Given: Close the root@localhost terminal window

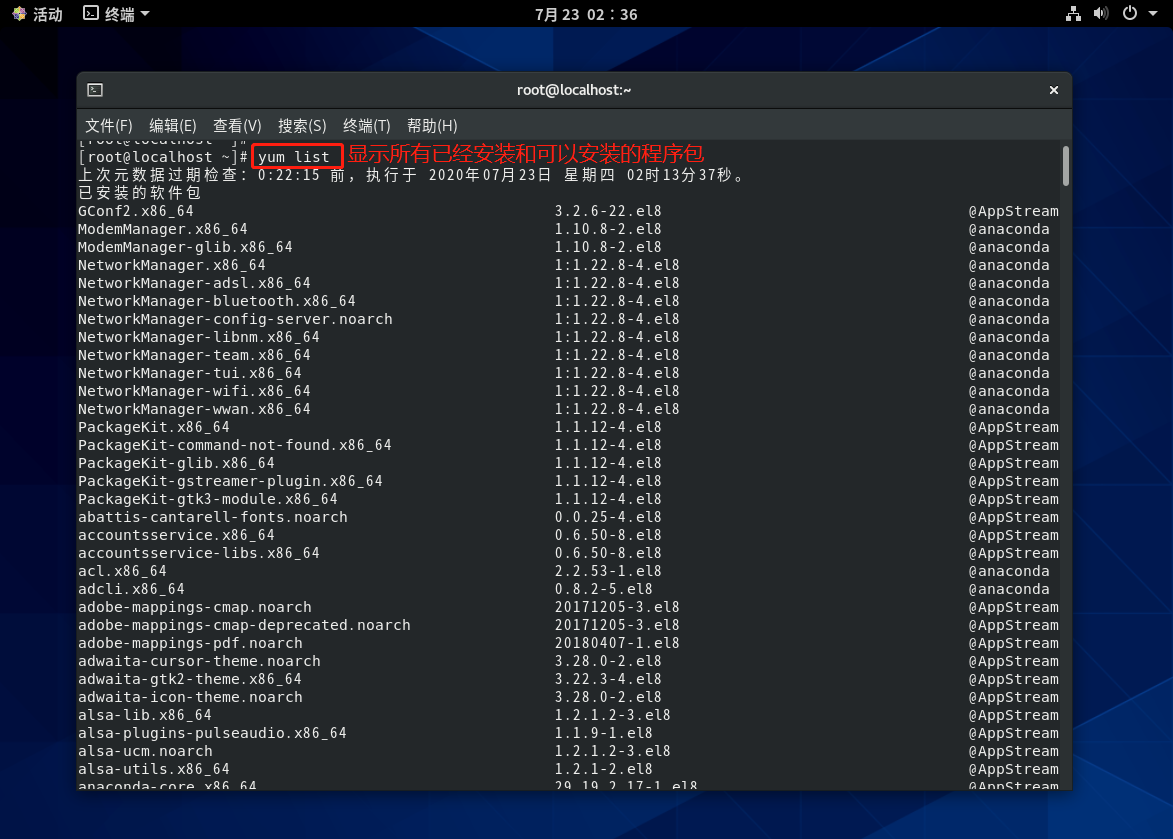Looking at the screenshot, I should [1053, 90].
